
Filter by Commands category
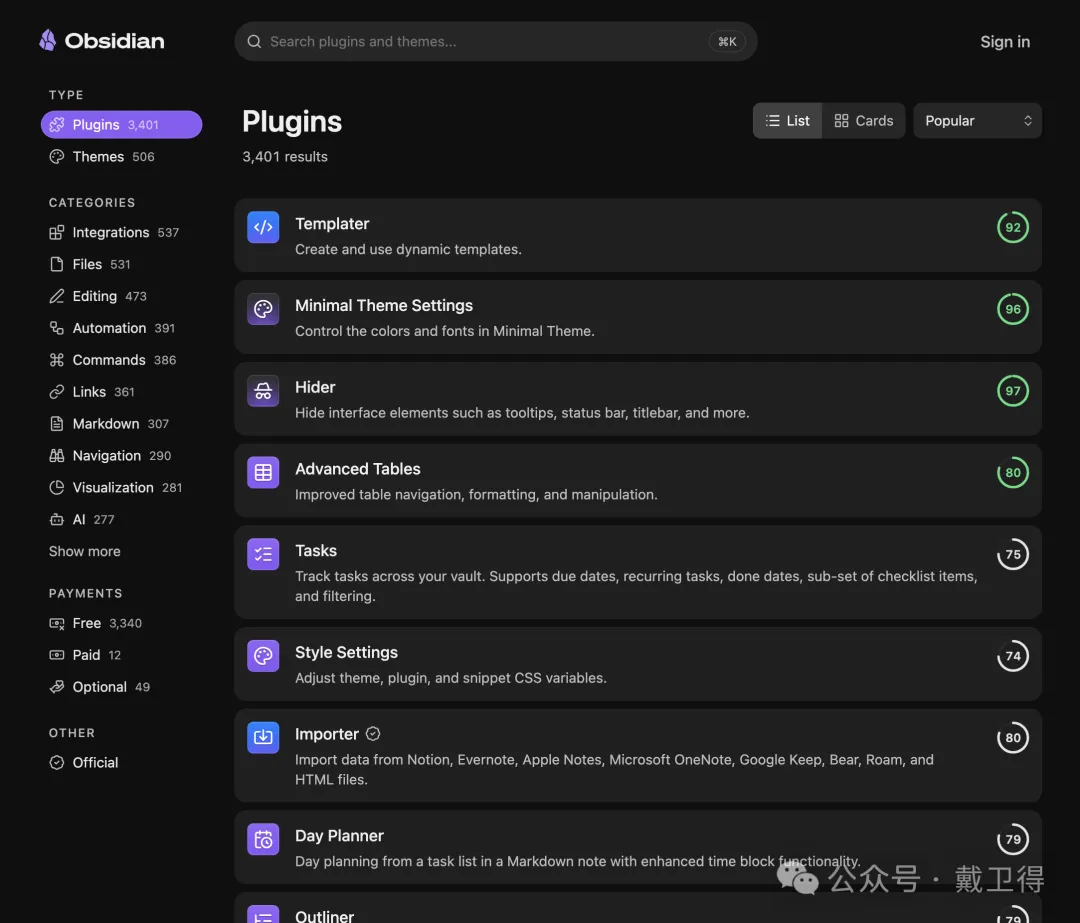pyautogui.click(x=112, y=360)
